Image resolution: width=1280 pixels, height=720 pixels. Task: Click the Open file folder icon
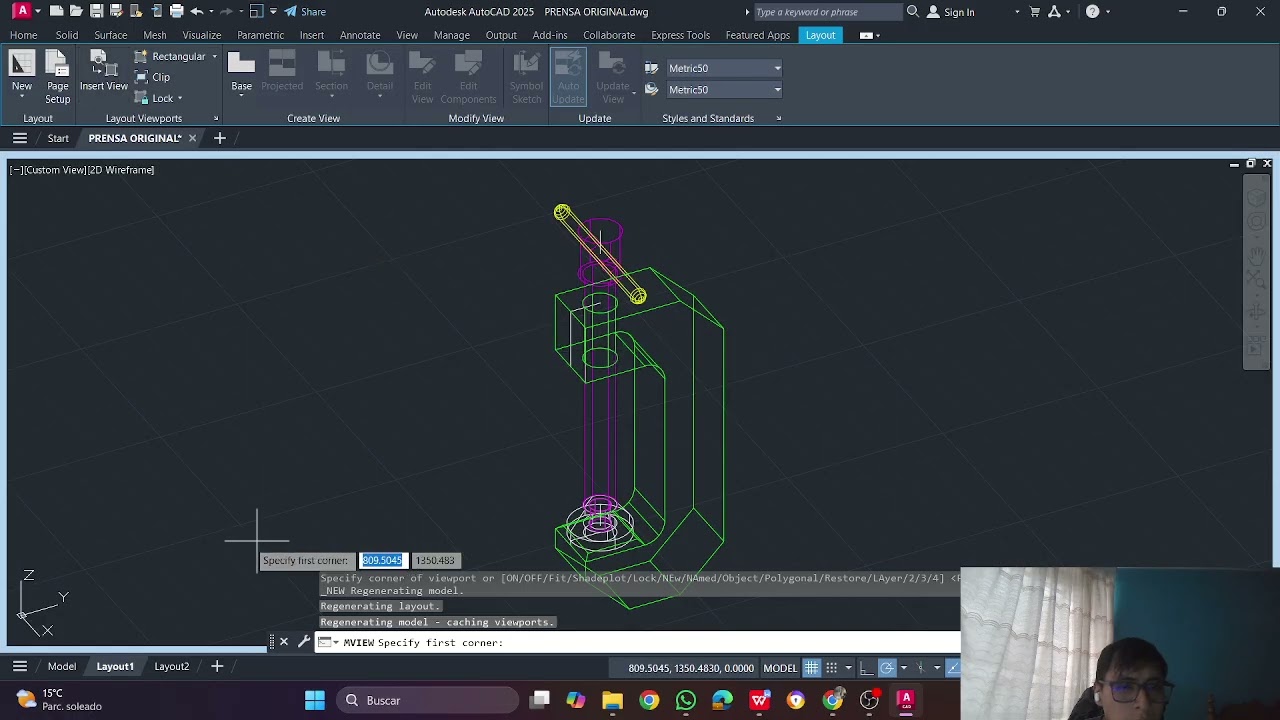[76, 11]
